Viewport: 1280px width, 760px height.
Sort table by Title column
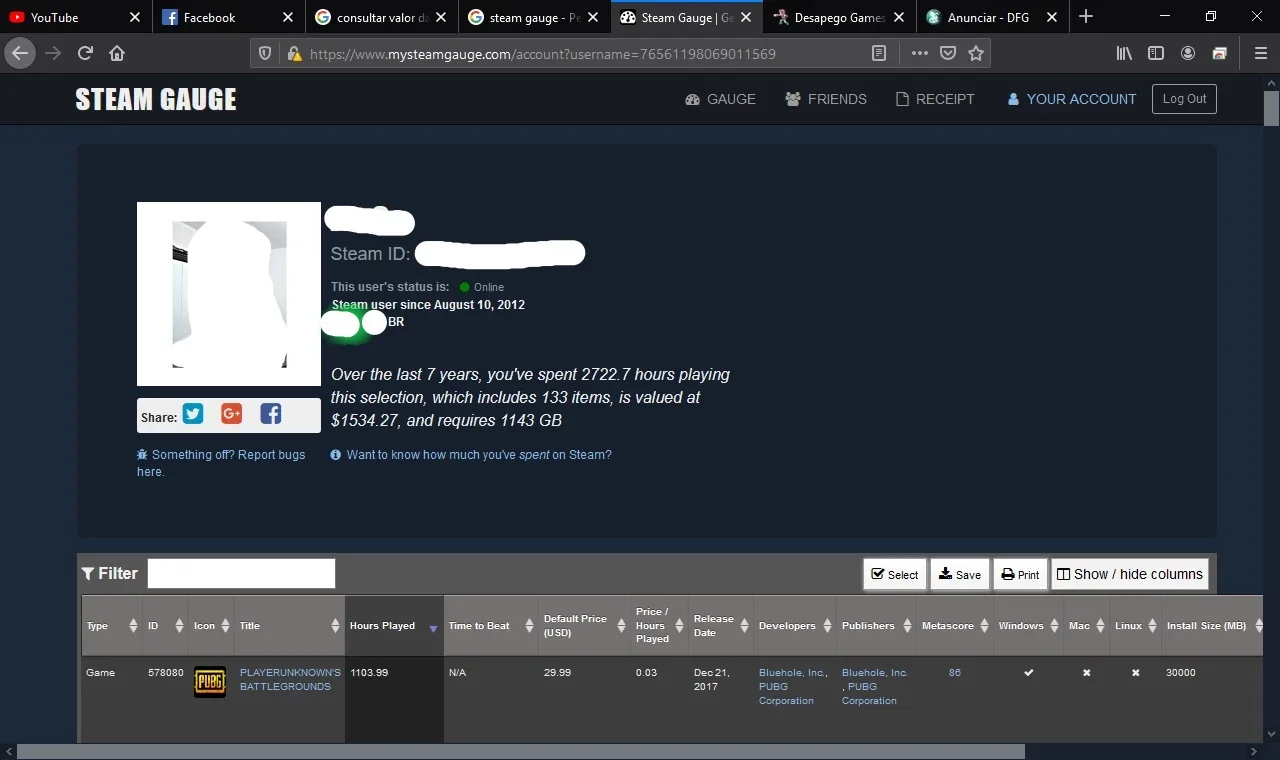(290, 626)
